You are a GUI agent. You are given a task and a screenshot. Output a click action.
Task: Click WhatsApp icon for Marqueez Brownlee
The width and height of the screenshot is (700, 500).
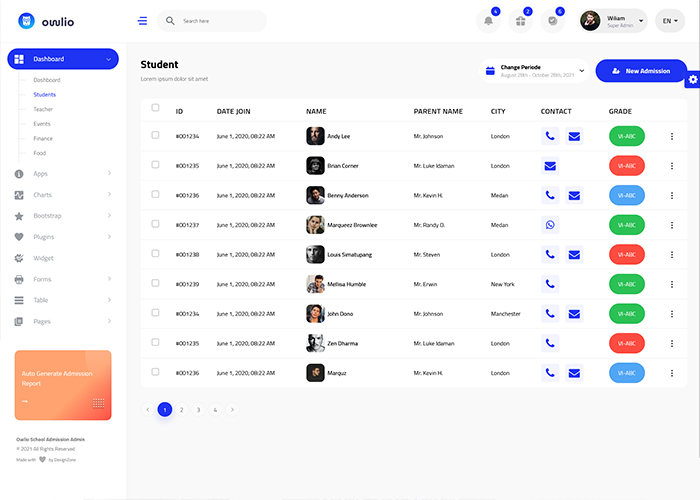550,225
